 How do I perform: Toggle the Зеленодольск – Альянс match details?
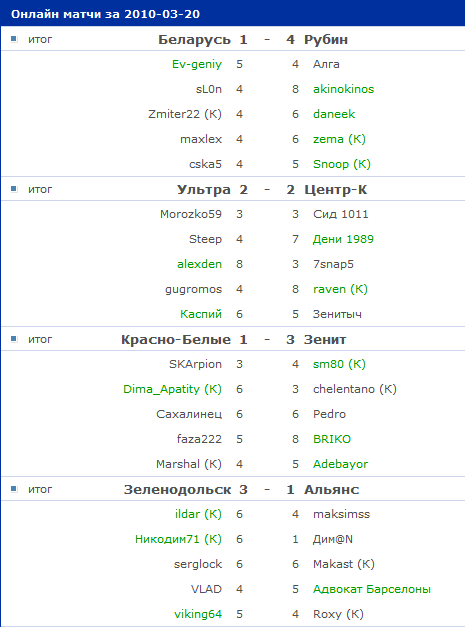233,489
